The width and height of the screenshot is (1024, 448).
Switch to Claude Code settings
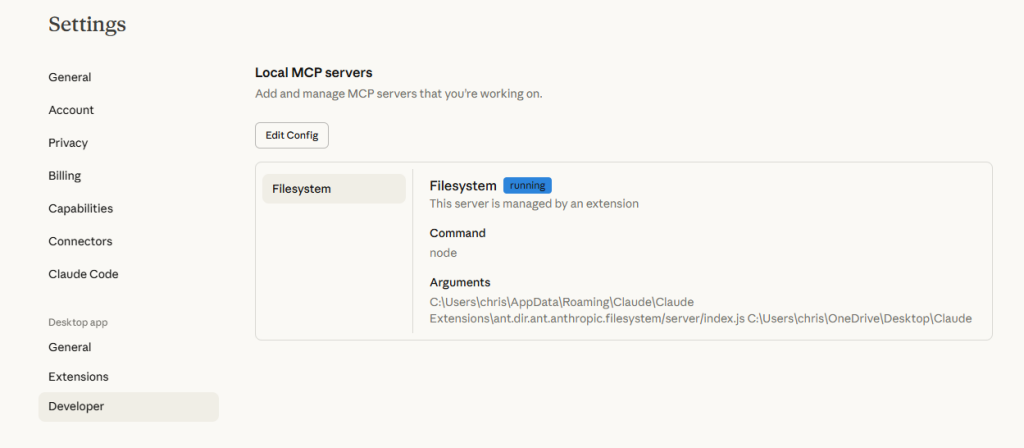click(83, 274)
